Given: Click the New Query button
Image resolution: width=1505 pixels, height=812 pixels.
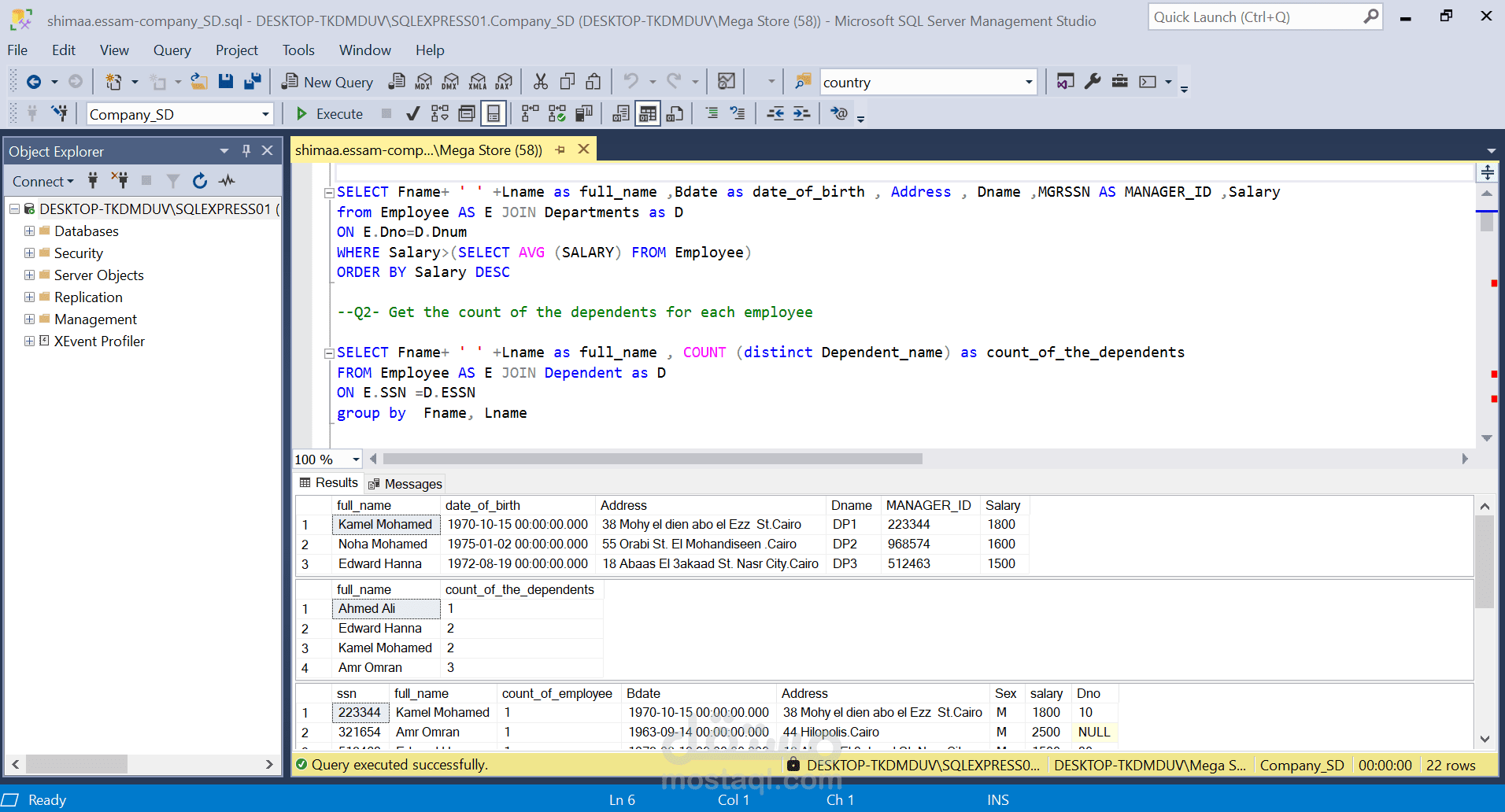Looking at the screenshot, I should (327, 82).
